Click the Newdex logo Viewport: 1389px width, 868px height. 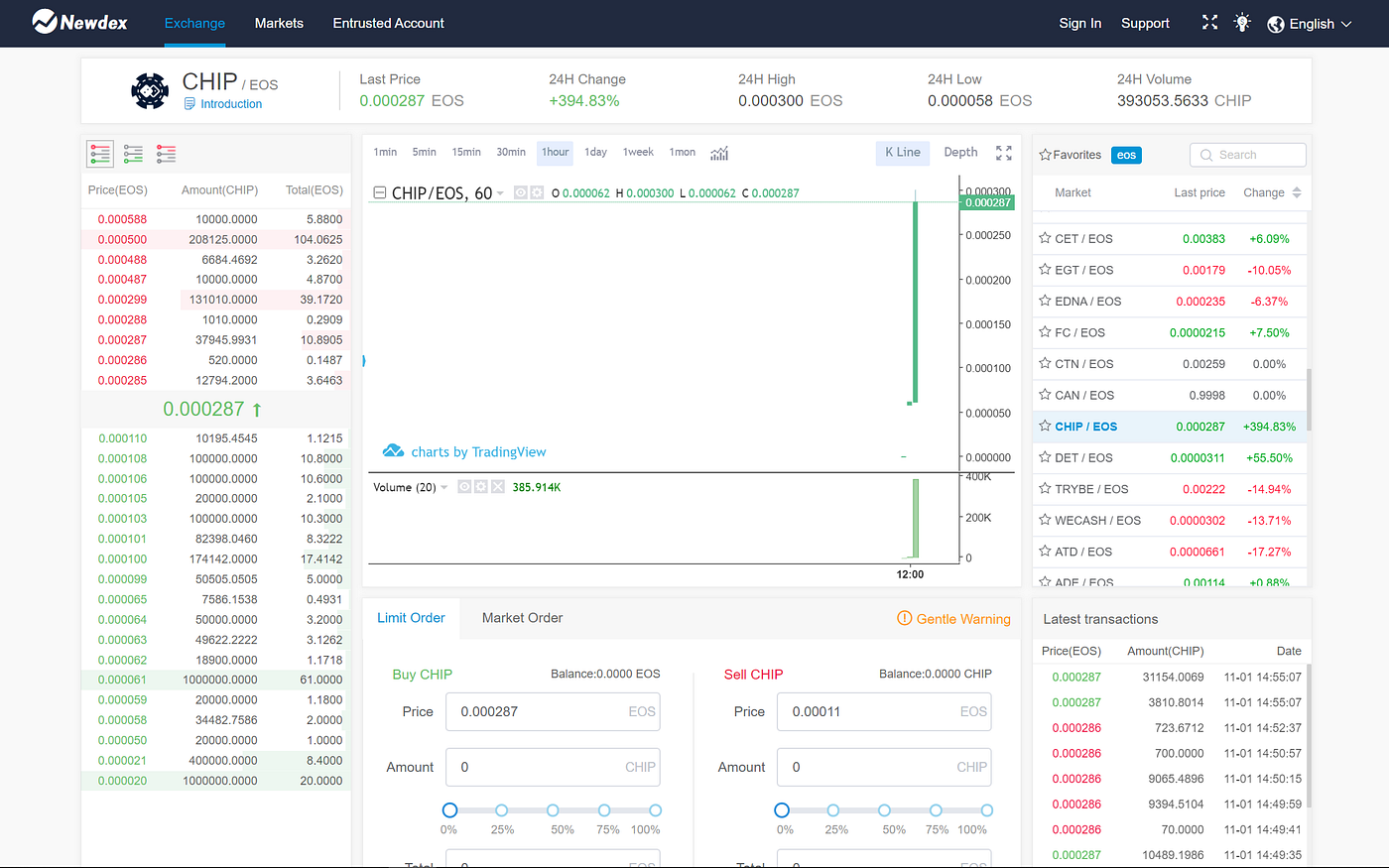(79, 22)
